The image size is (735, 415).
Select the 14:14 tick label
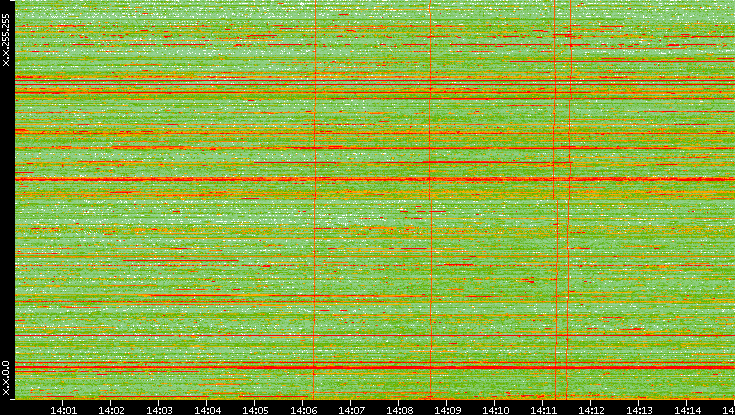coord(687,410)
